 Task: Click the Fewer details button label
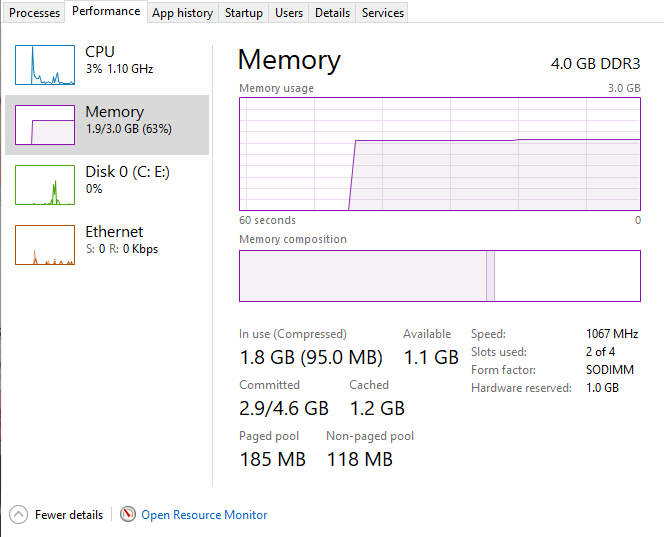[69, 515]
